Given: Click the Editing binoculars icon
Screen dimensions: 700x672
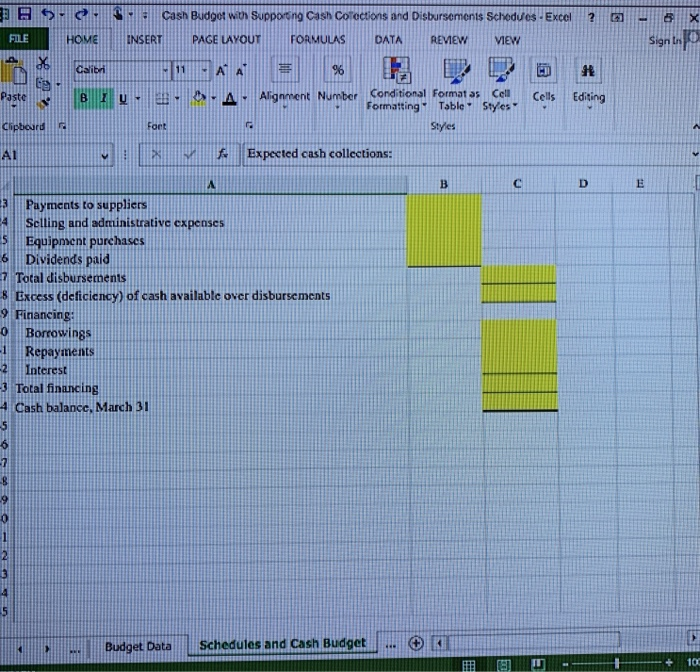Looking at the screenshot, I should (588, 71).
